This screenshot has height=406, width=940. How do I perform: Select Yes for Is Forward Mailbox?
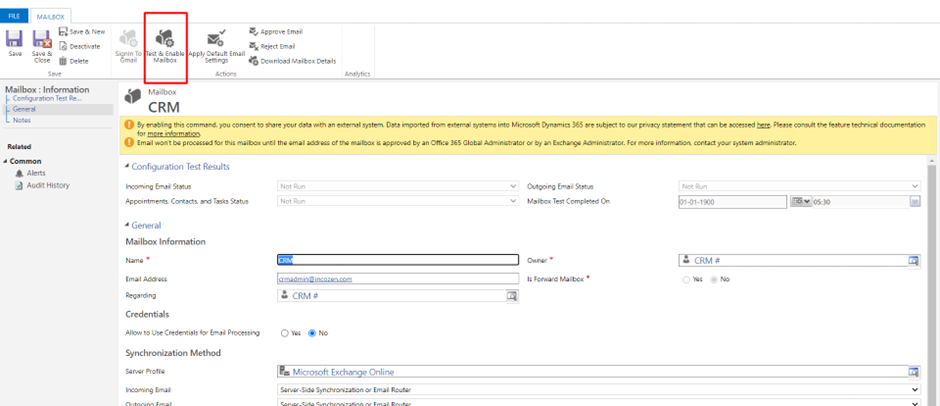686,279
